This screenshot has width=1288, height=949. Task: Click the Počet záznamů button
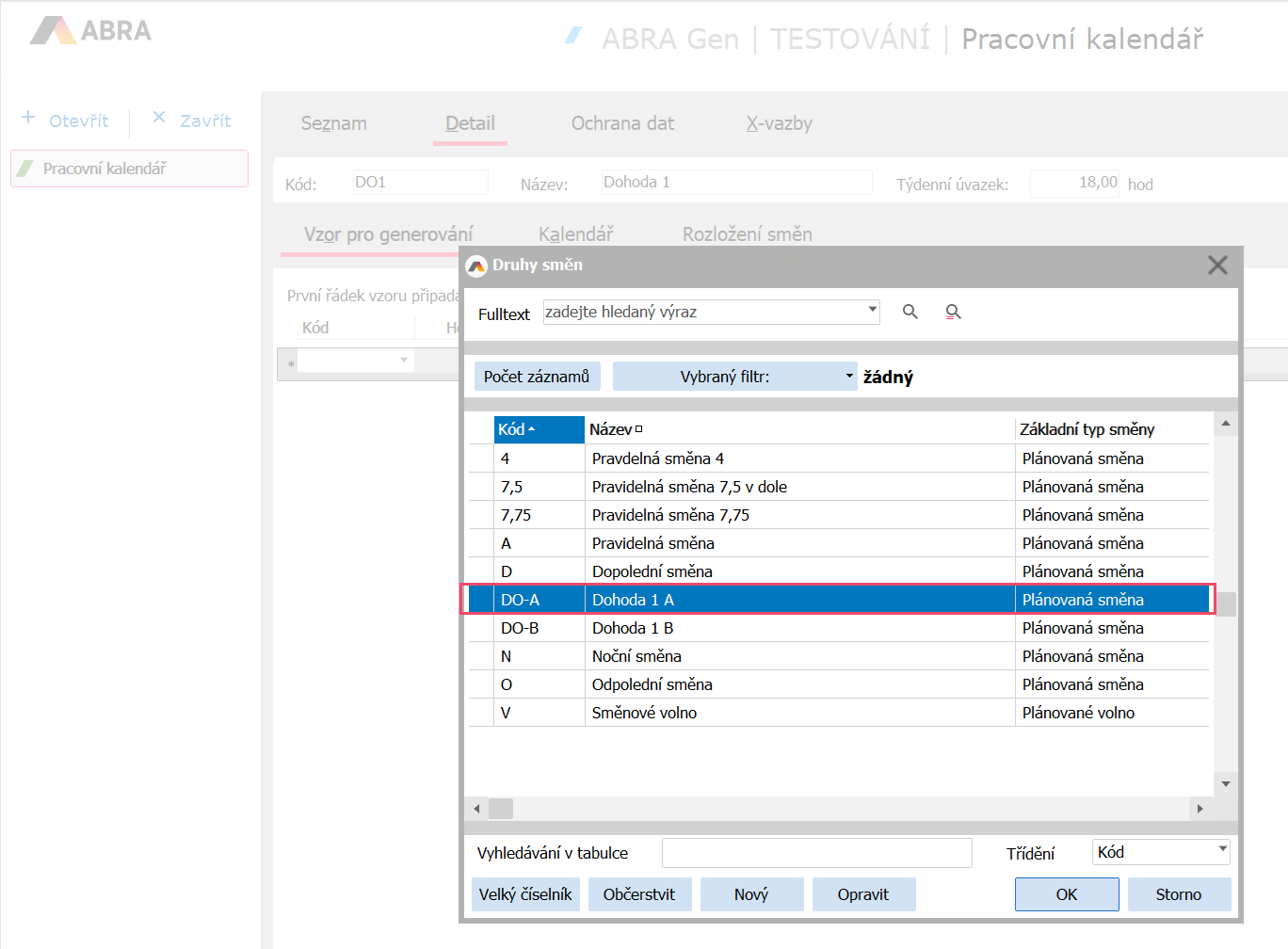[x=537, y=377]
